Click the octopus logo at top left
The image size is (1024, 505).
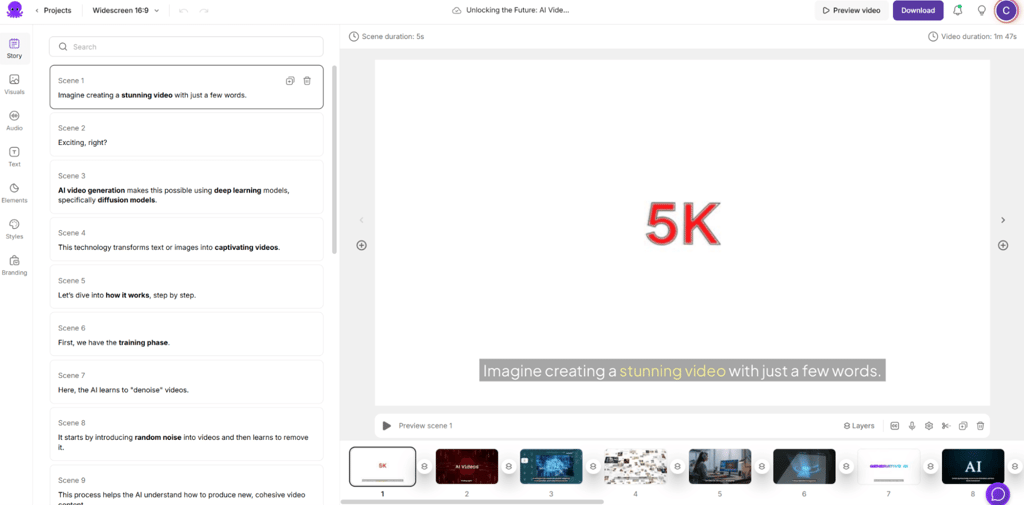pos(14,10)
